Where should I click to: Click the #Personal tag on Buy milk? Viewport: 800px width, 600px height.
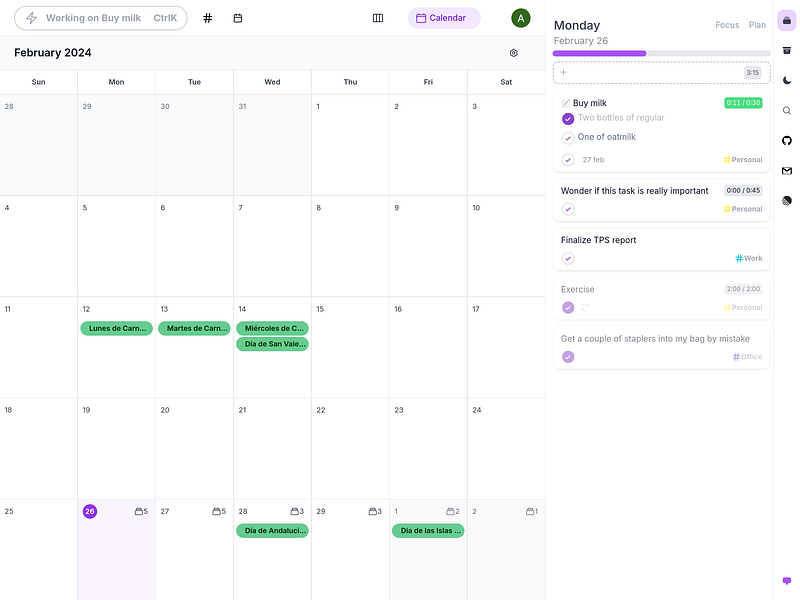pos(743,160)
